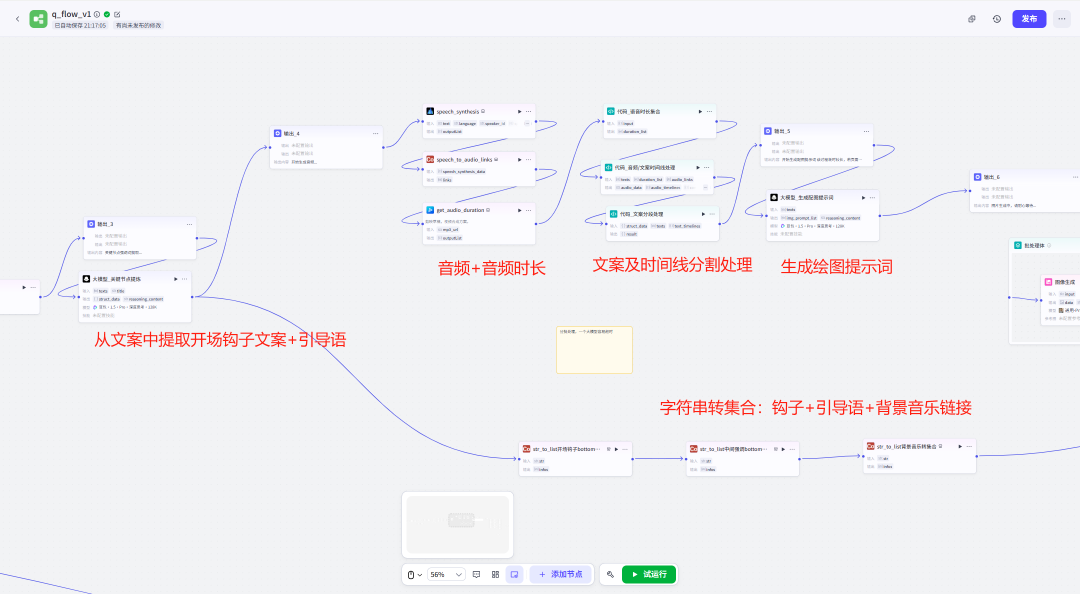Click the debug tool icon beside 试运行

610,574
